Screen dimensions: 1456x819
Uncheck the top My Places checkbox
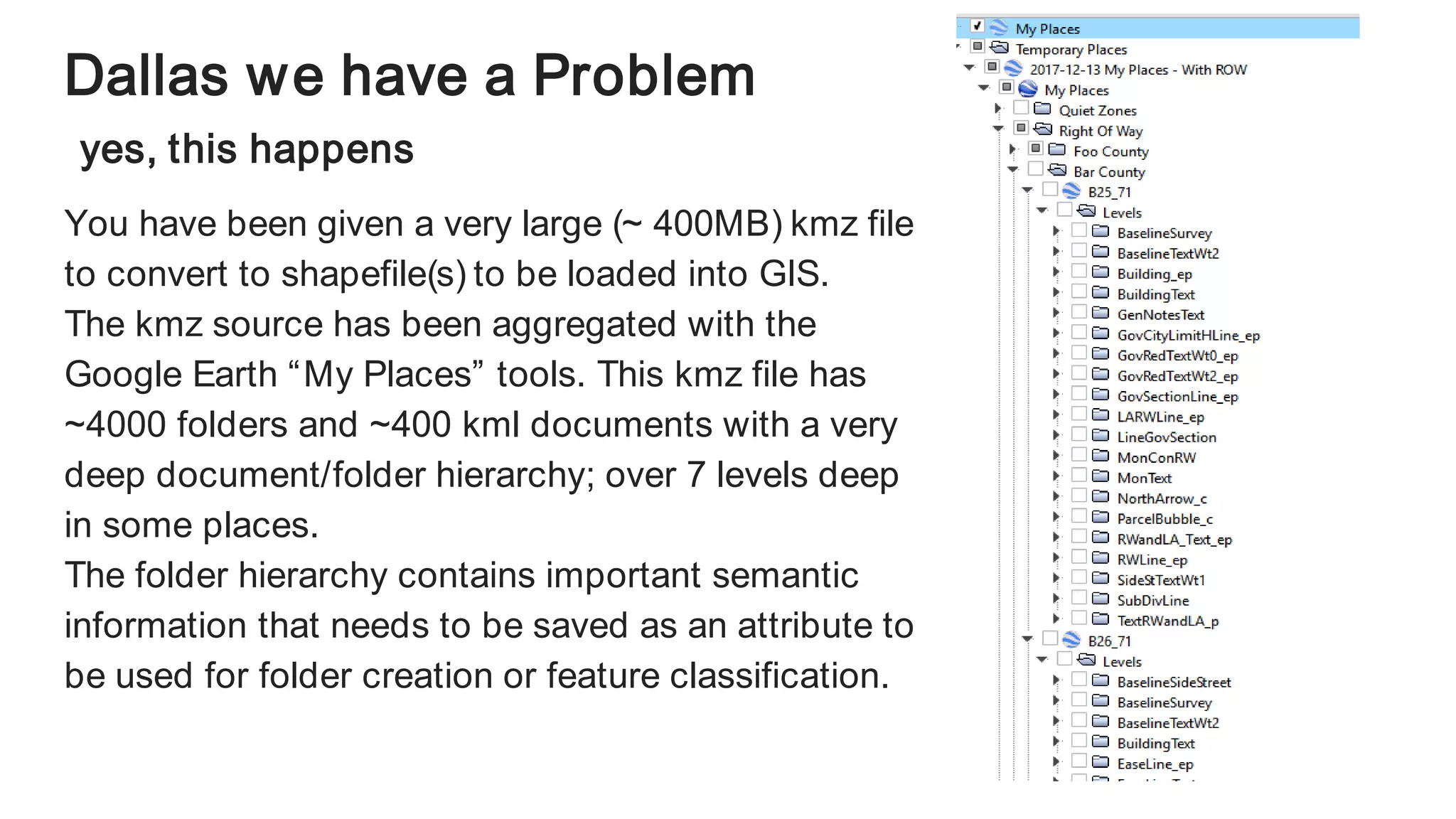point(978,26)
